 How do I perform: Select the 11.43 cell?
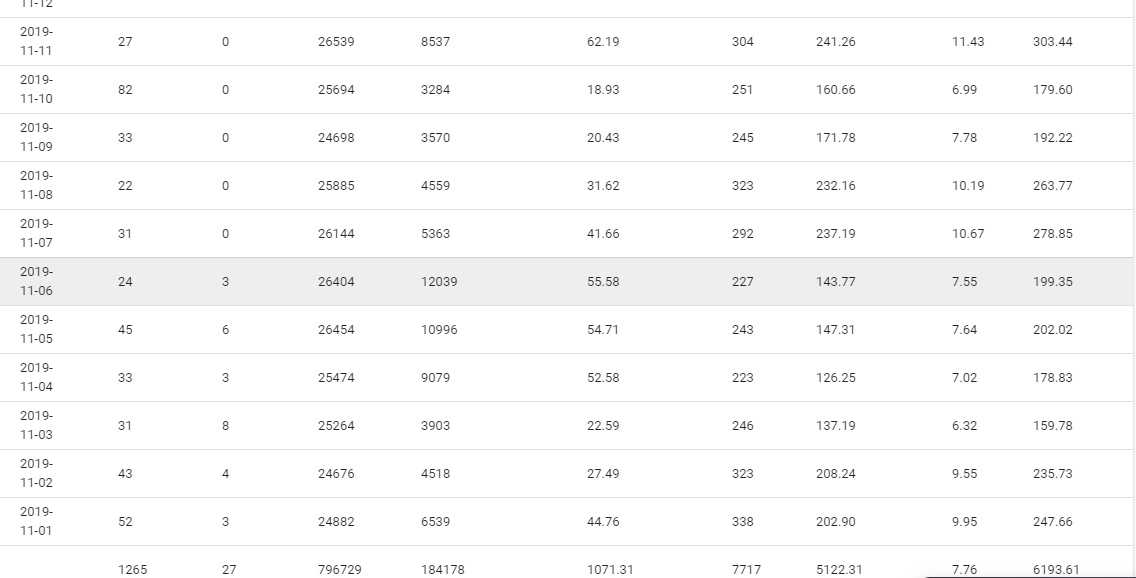(968, 42)
